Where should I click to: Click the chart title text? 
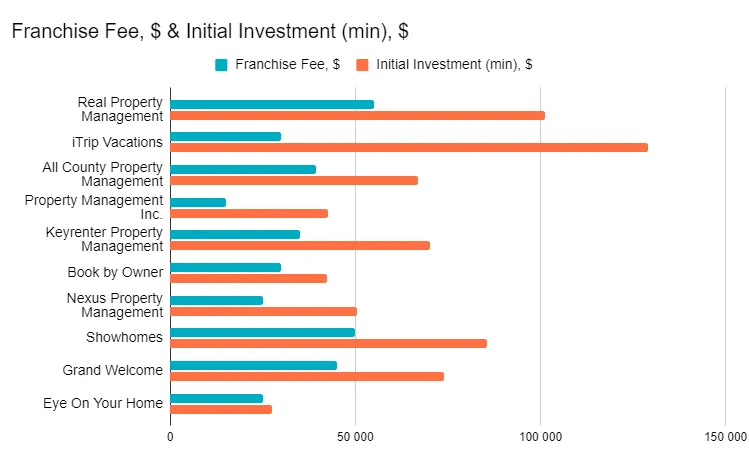pos(209,31)
